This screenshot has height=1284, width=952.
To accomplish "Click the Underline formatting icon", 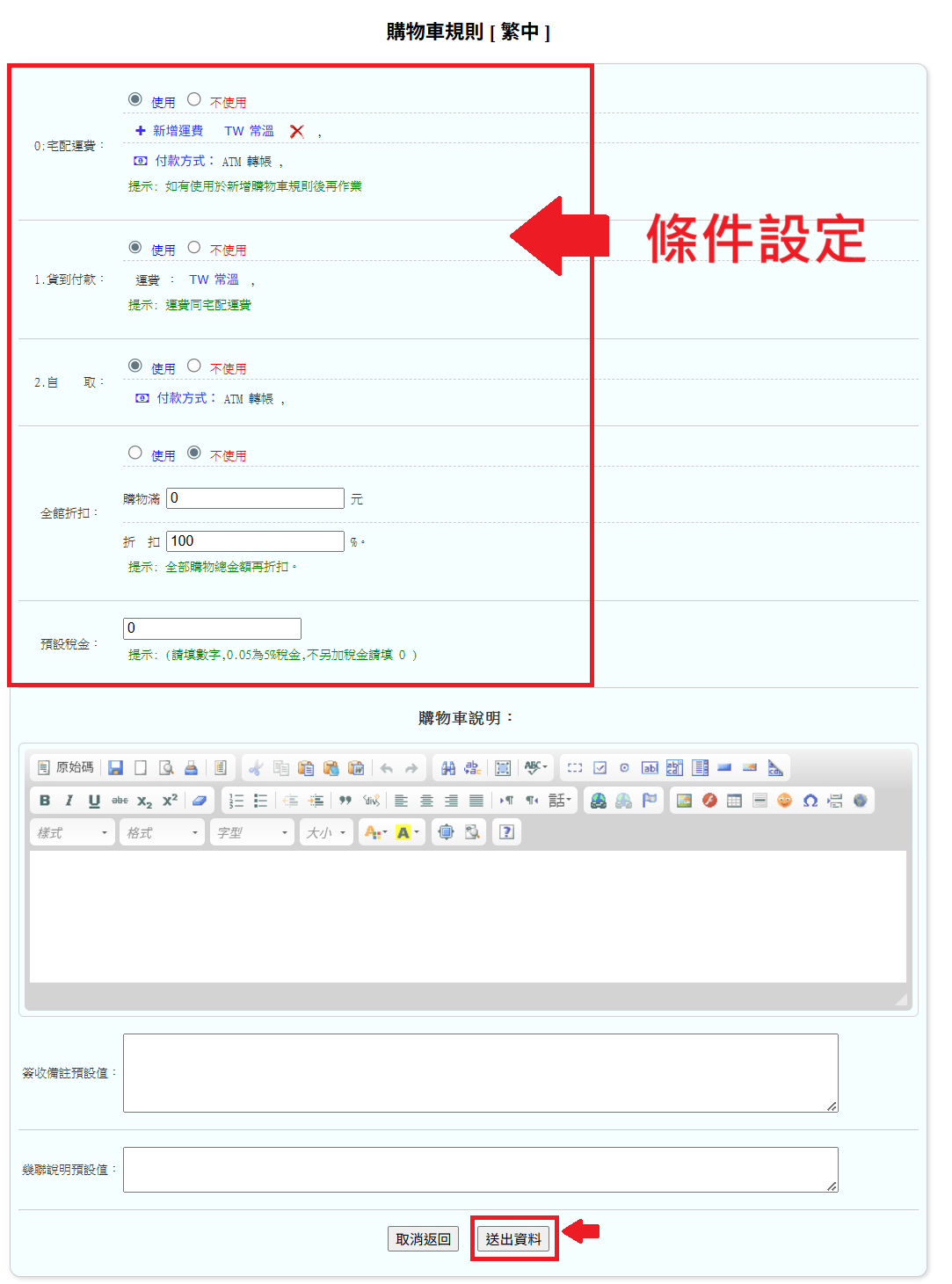I will click(x=94, y=801).
